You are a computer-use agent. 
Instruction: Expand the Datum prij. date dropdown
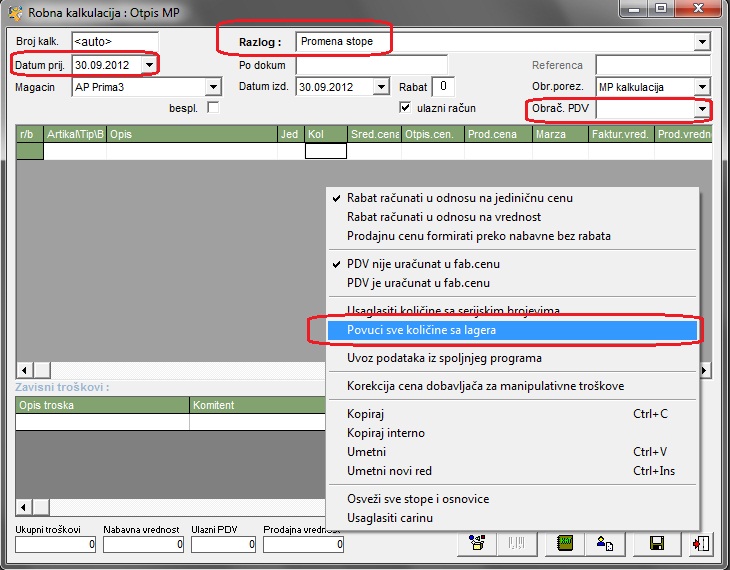[150, 65]
